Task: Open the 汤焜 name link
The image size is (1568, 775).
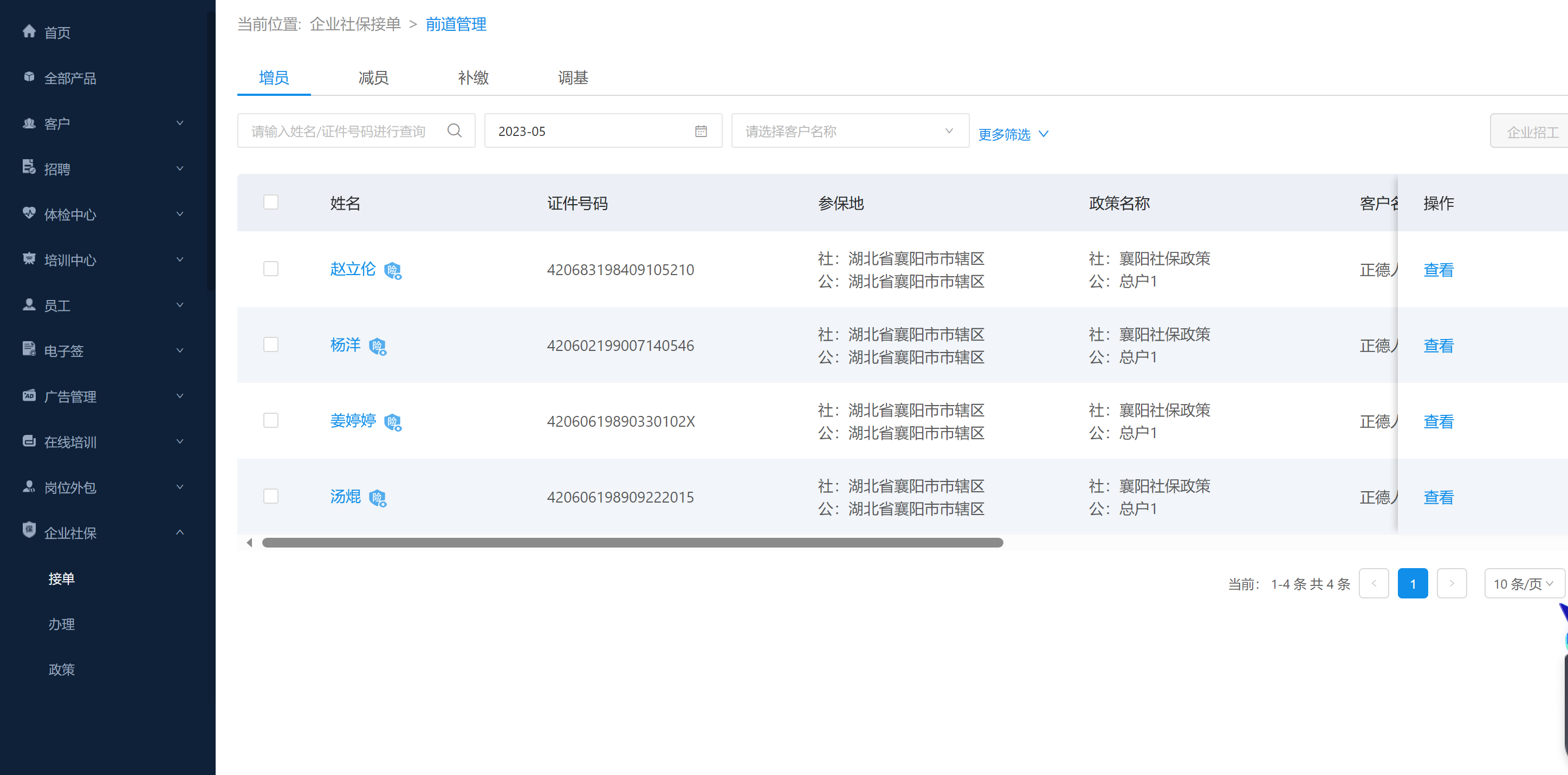Action: pyautogui.click(x=345, y=497)
